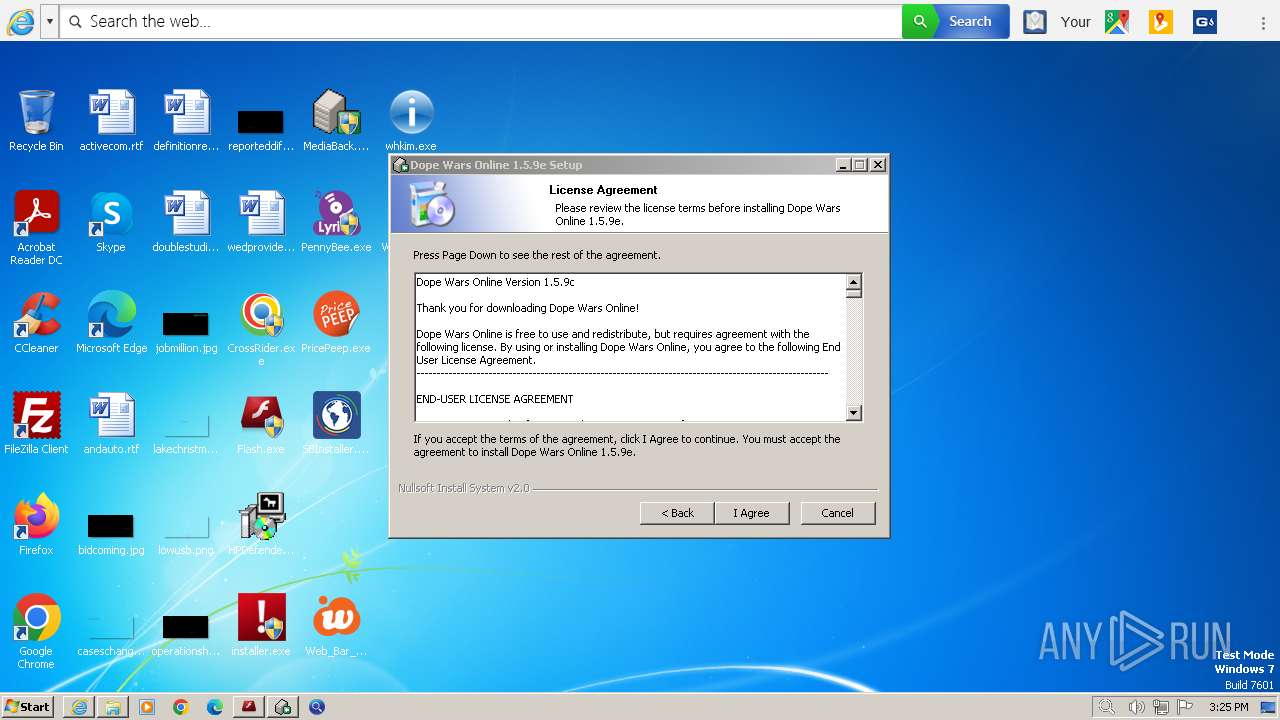The width and height of the screenshot is (1280, 720).
Task: Select the installer.exe icon
Action: 261,626
